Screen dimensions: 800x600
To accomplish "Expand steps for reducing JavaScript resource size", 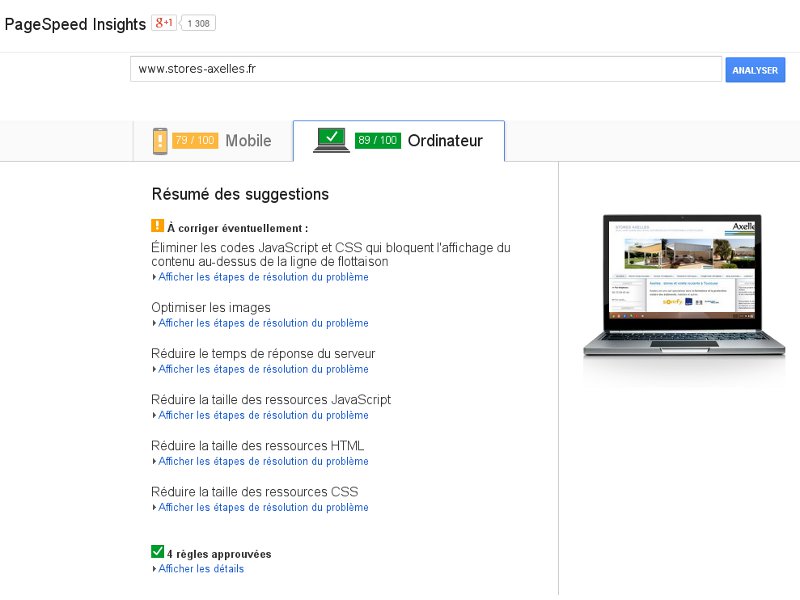I will click(x=263, y=415).
